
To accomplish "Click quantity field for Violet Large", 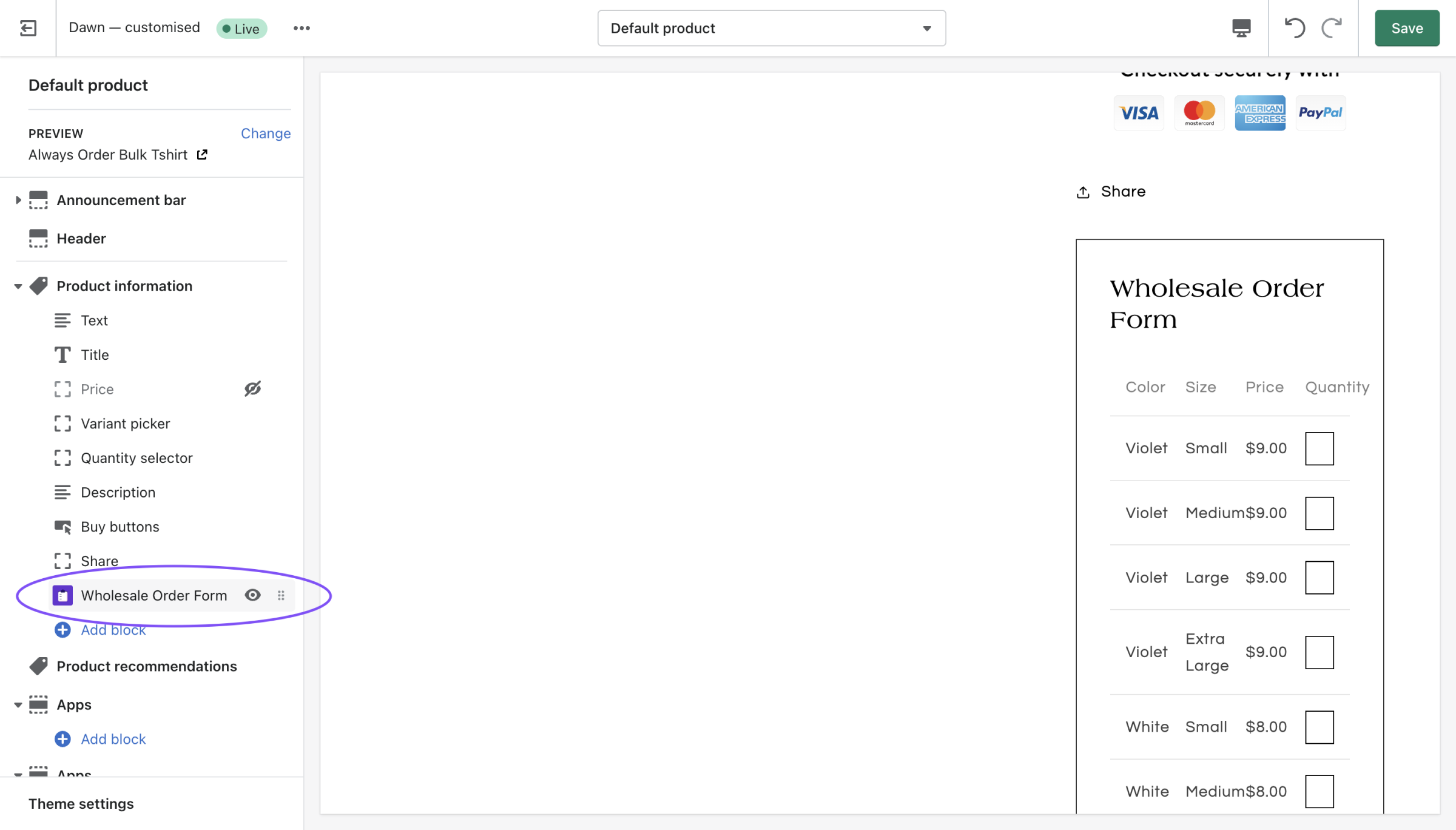I will click(x=1319, y=578).
